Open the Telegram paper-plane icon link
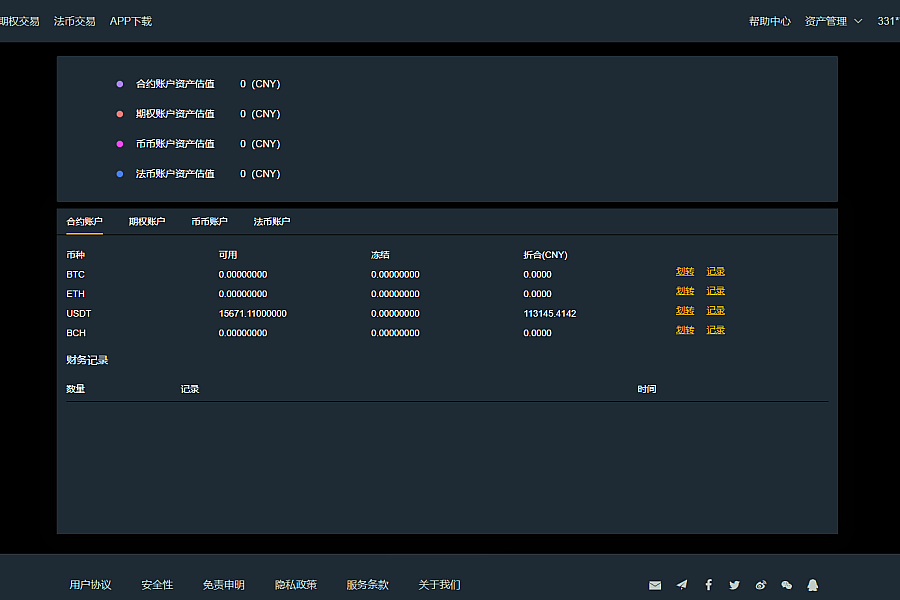The height and width of the screenshot is (600, 900). click(682, 584)
